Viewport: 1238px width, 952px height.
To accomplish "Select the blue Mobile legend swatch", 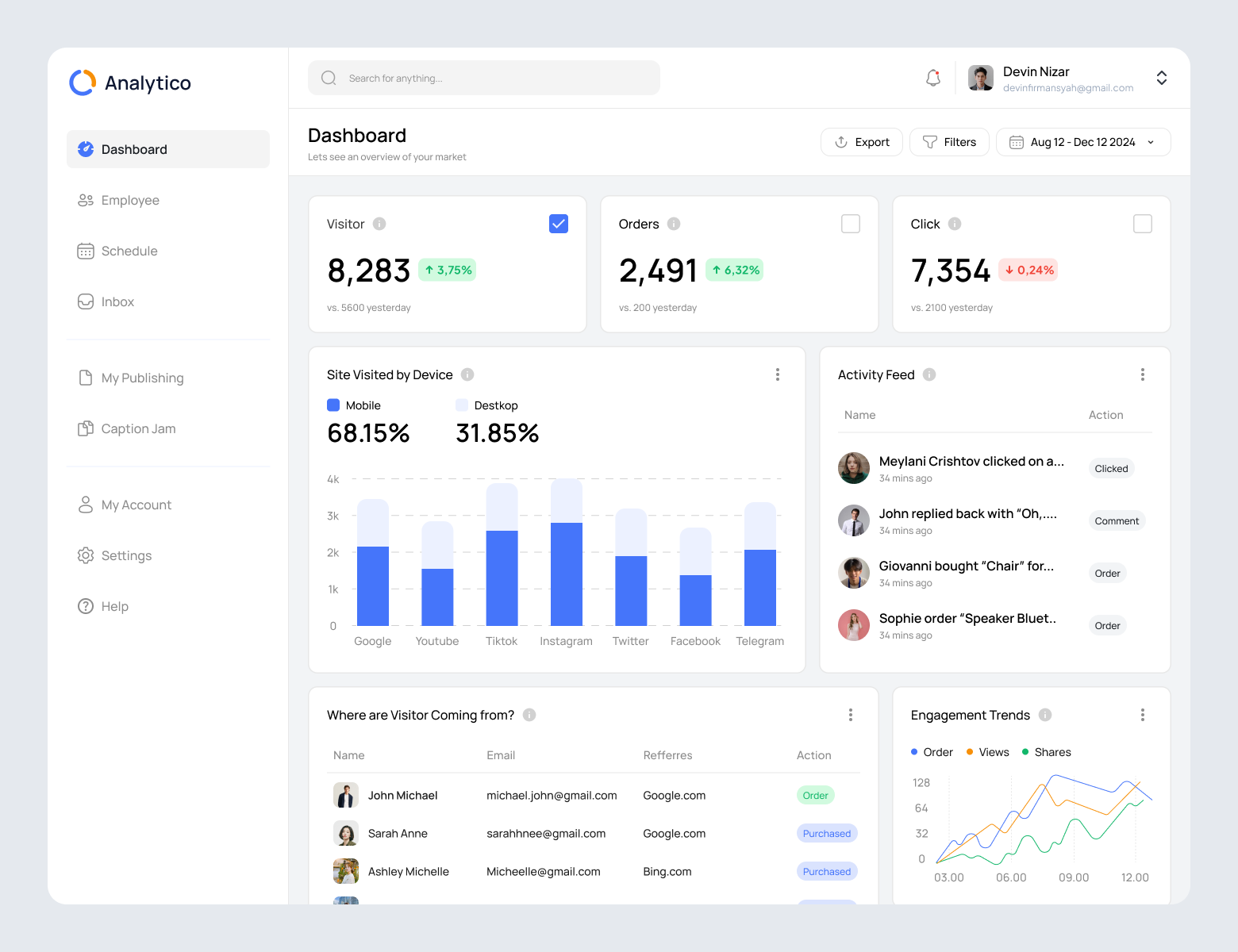I will click(x=333, y=405).
